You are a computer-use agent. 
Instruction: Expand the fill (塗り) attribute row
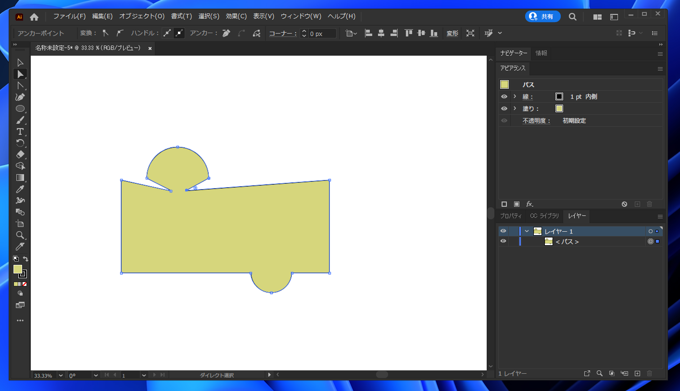515,108
